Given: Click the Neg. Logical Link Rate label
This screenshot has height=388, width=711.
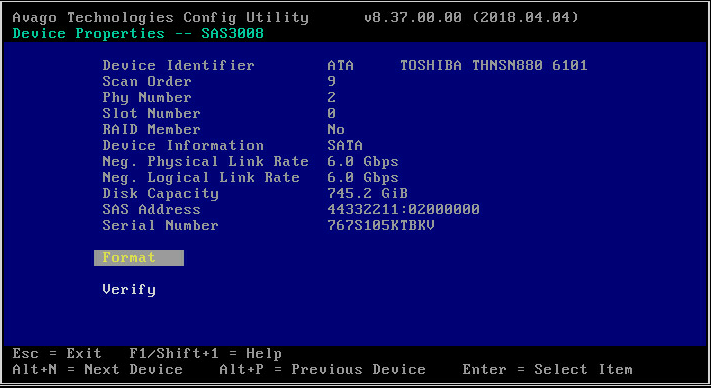Looking at the screenshot, I should [x=201, y=178].
